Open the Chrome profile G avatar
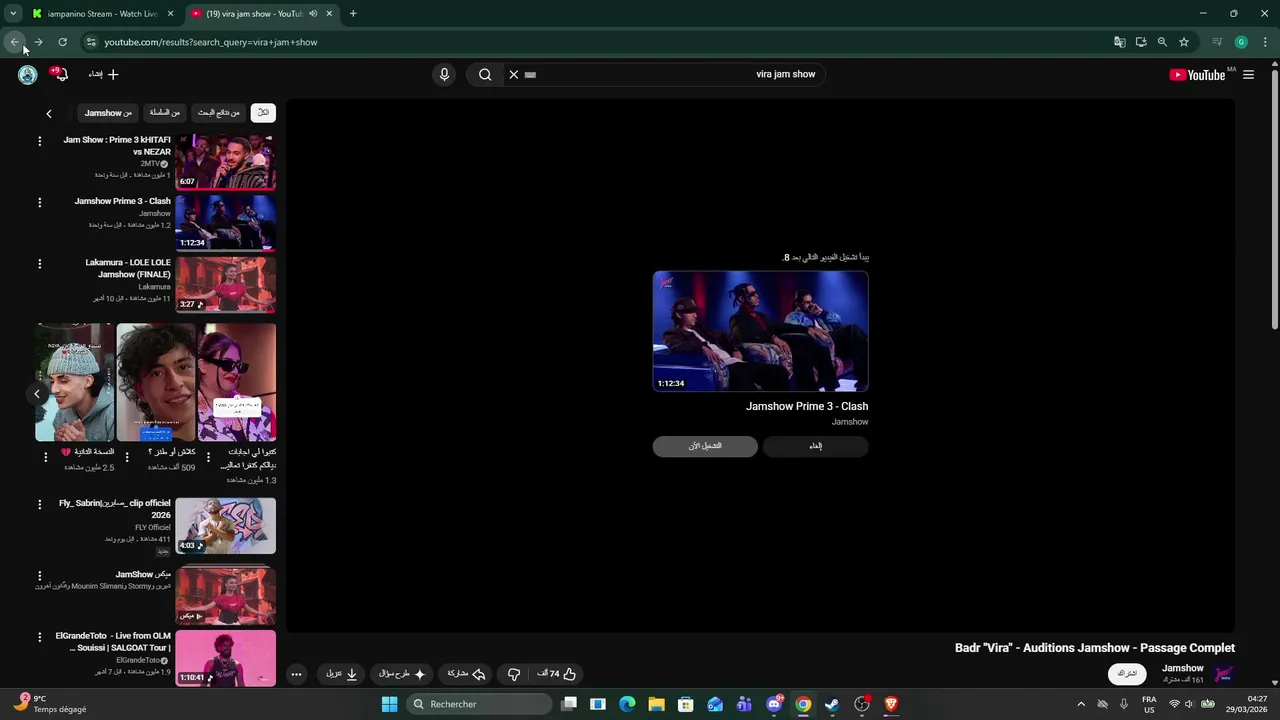The width and height of the screenshot is (1280, 720). (x=1241, y=42)
